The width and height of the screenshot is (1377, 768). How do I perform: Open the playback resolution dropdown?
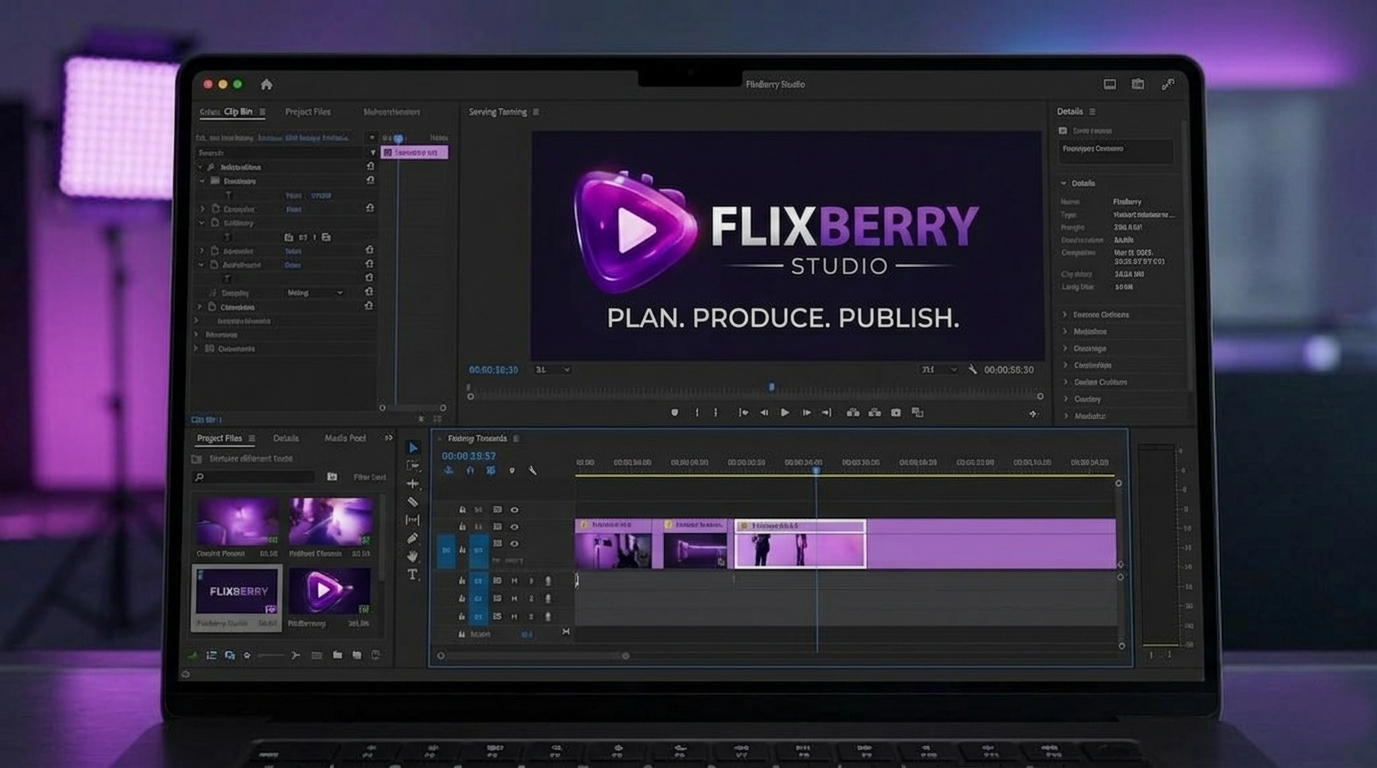click(938, 370)
